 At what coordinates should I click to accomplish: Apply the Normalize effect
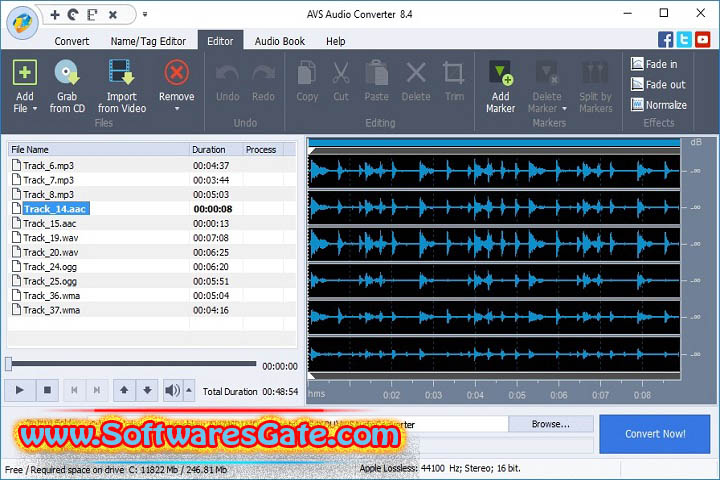pyautogui.click(x=658, y=105)
